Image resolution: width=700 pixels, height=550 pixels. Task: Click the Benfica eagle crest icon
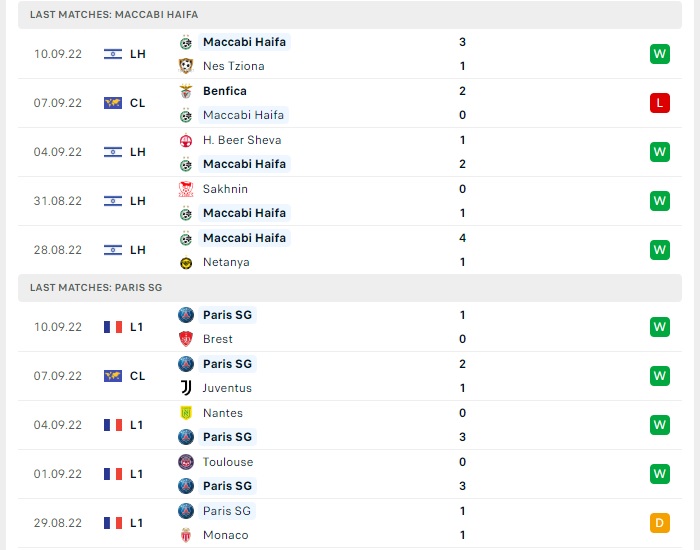pyautogui.click(x=186, y=91)
